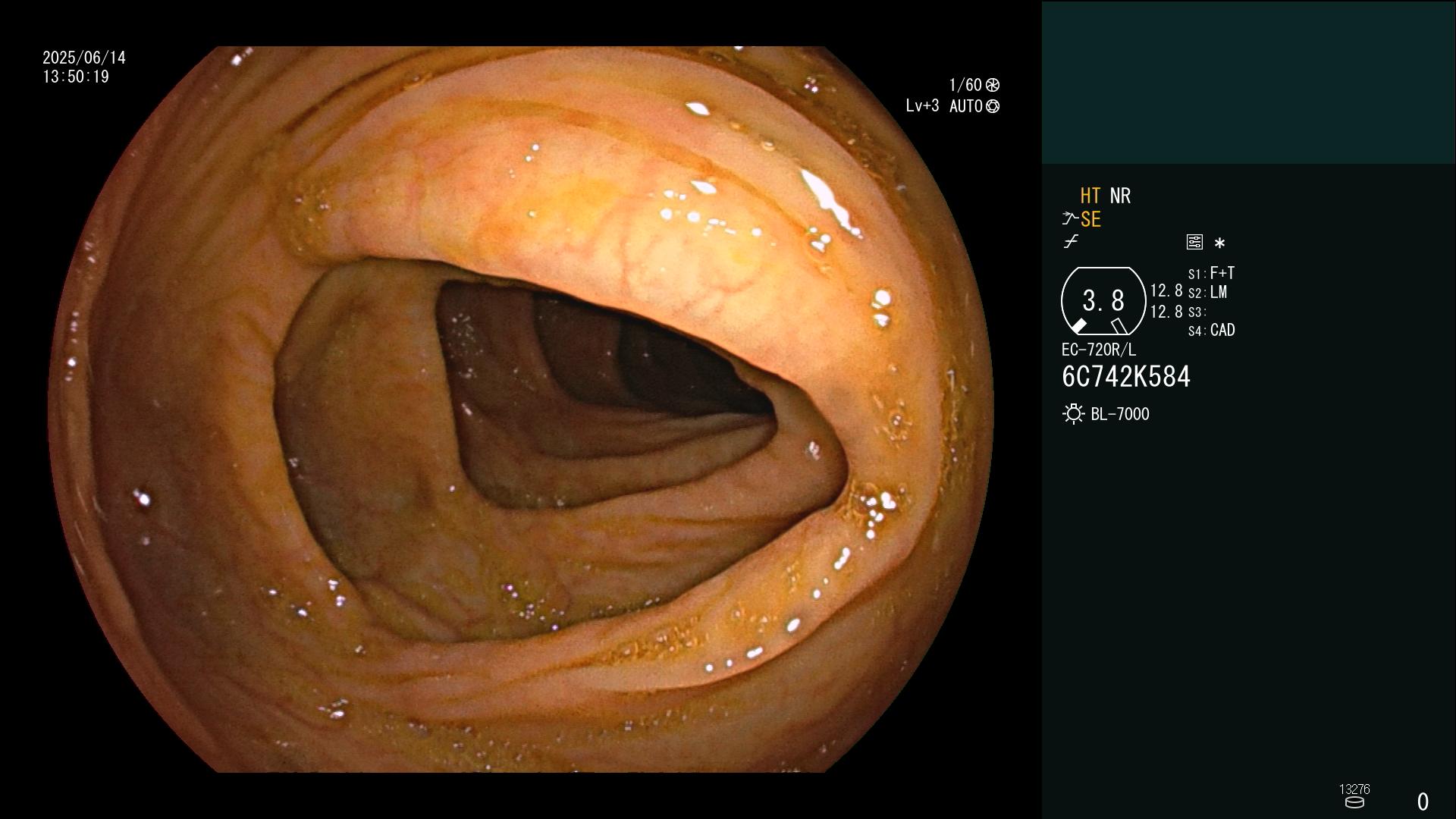Click the BL-7000 light source label
1456x819 pixels.
[x=1120, y=414]
